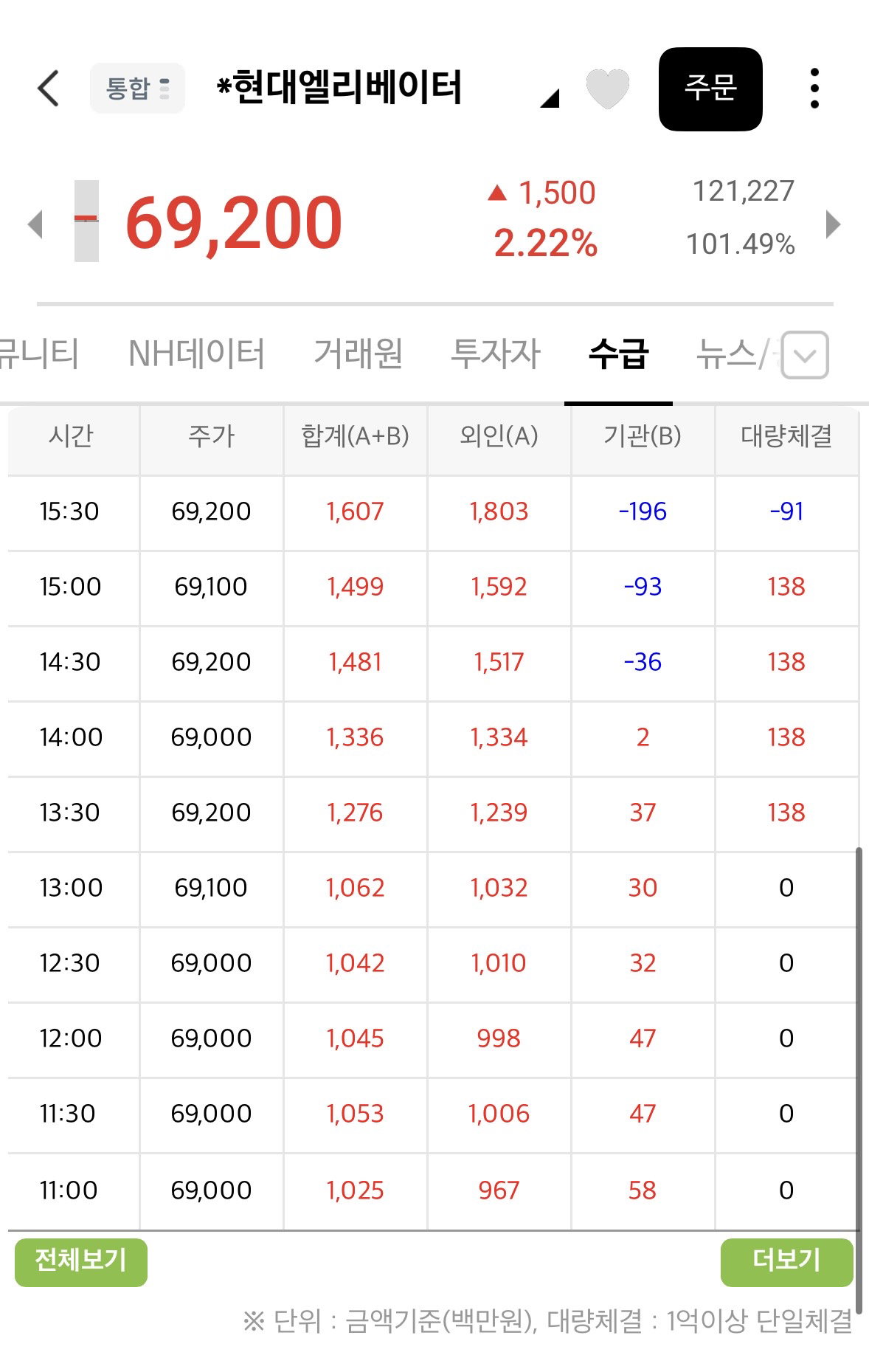Go to next stock with right arrow
The image size is (869, 1372).
click(833, 224)
